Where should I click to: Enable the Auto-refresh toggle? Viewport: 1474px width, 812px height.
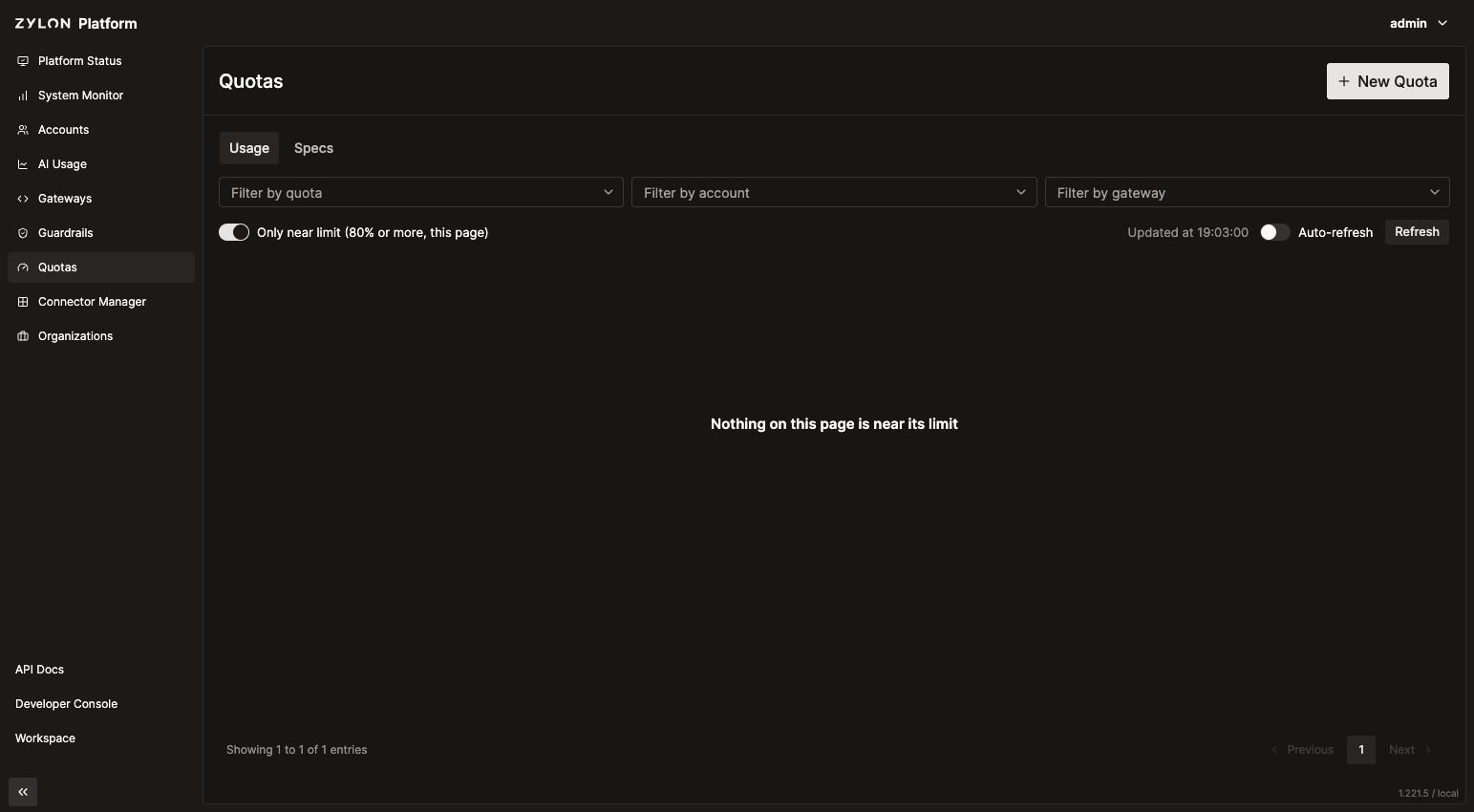click(x=1275, y=232)
